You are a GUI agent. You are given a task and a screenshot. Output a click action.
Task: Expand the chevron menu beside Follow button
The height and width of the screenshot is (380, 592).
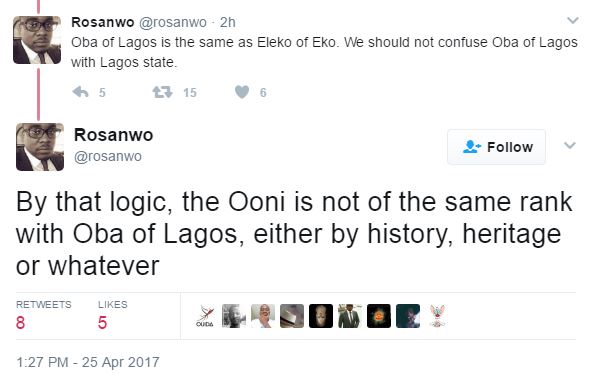click(570, 145)
